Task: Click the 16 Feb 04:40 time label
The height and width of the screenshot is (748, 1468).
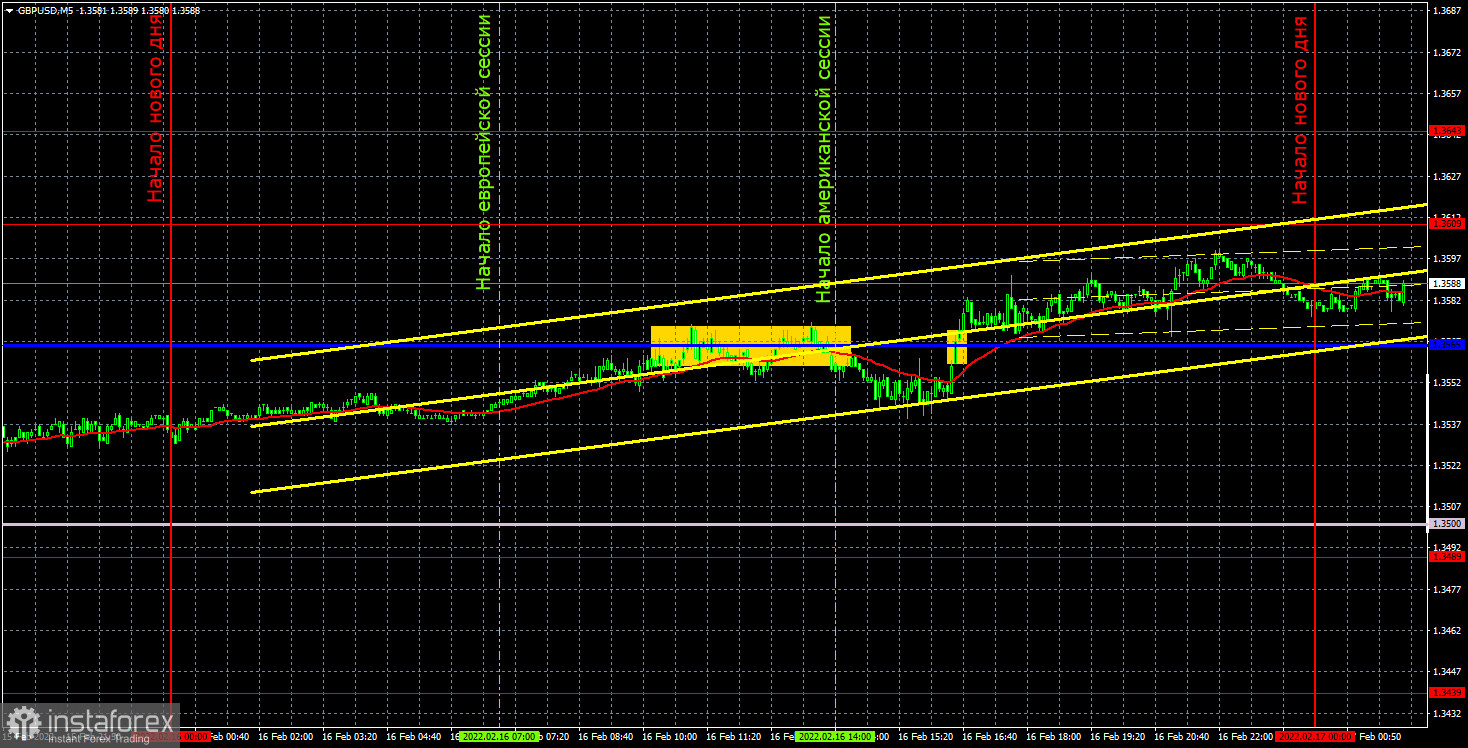Action: pos(414,736)
